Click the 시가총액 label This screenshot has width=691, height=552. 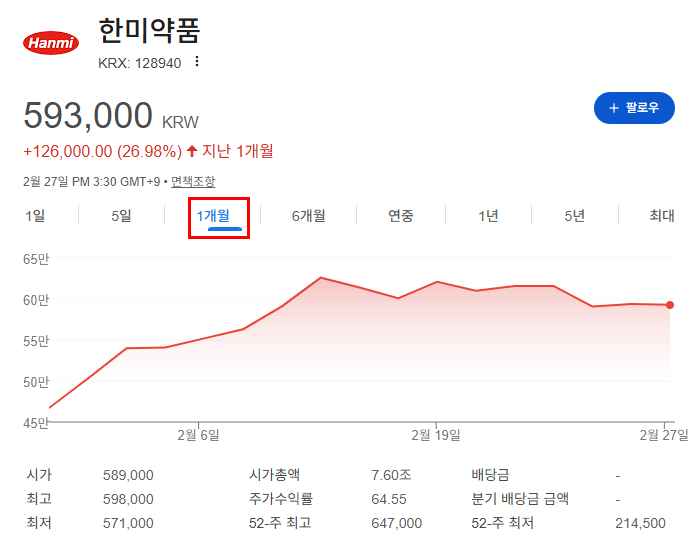click(x=275, y=475)
